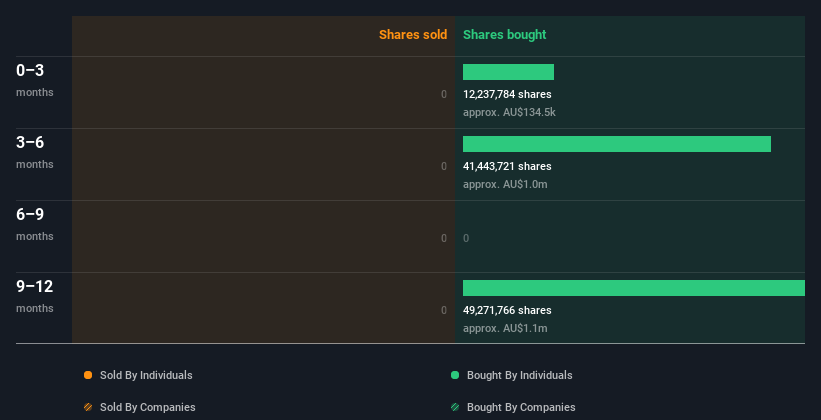Click the striped Bought By Companies legend icon
The height and width of the screenshot is (420, 821).
tap(455, 407)
